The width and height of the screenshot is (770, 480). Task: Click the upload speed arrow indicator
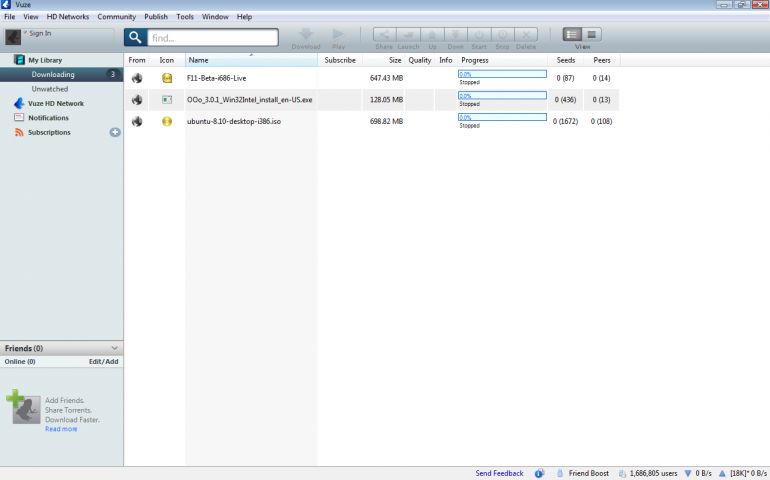click(x=722, y=474)
